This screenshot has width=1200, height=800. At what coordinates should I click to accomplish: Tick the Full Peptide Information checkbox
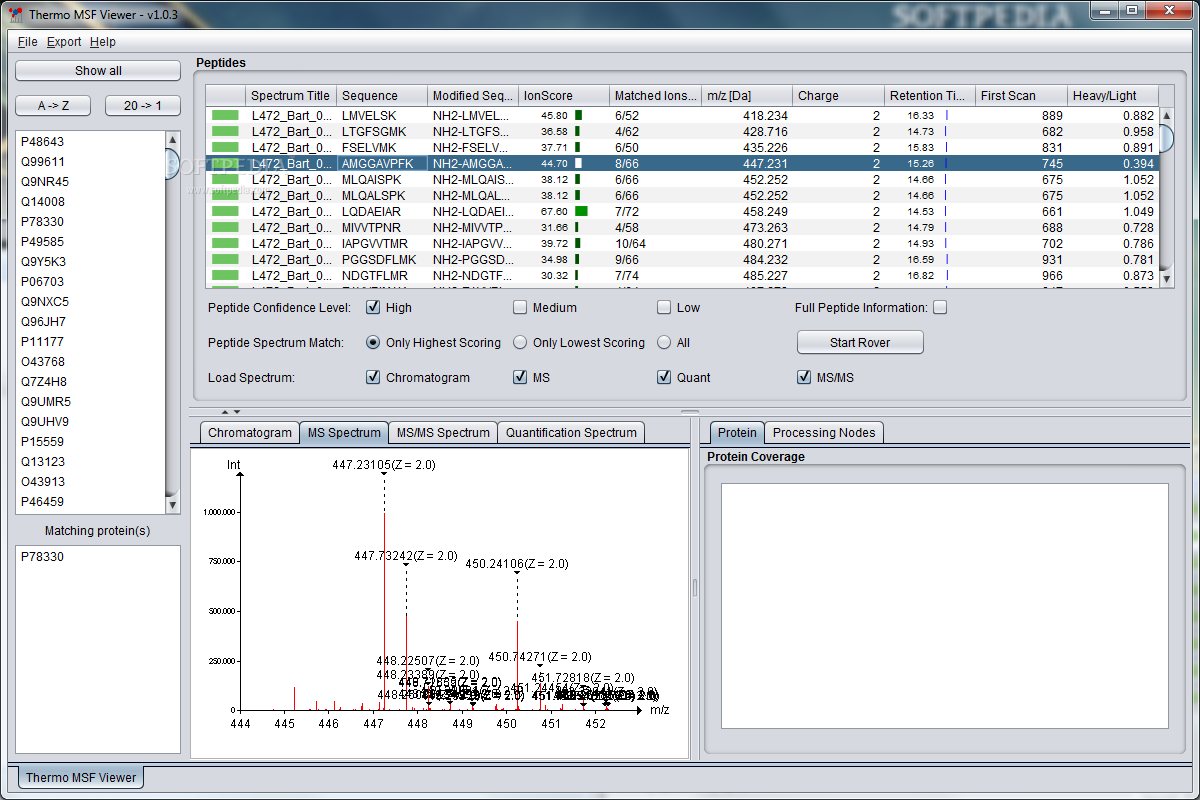[x=940, y=307]
